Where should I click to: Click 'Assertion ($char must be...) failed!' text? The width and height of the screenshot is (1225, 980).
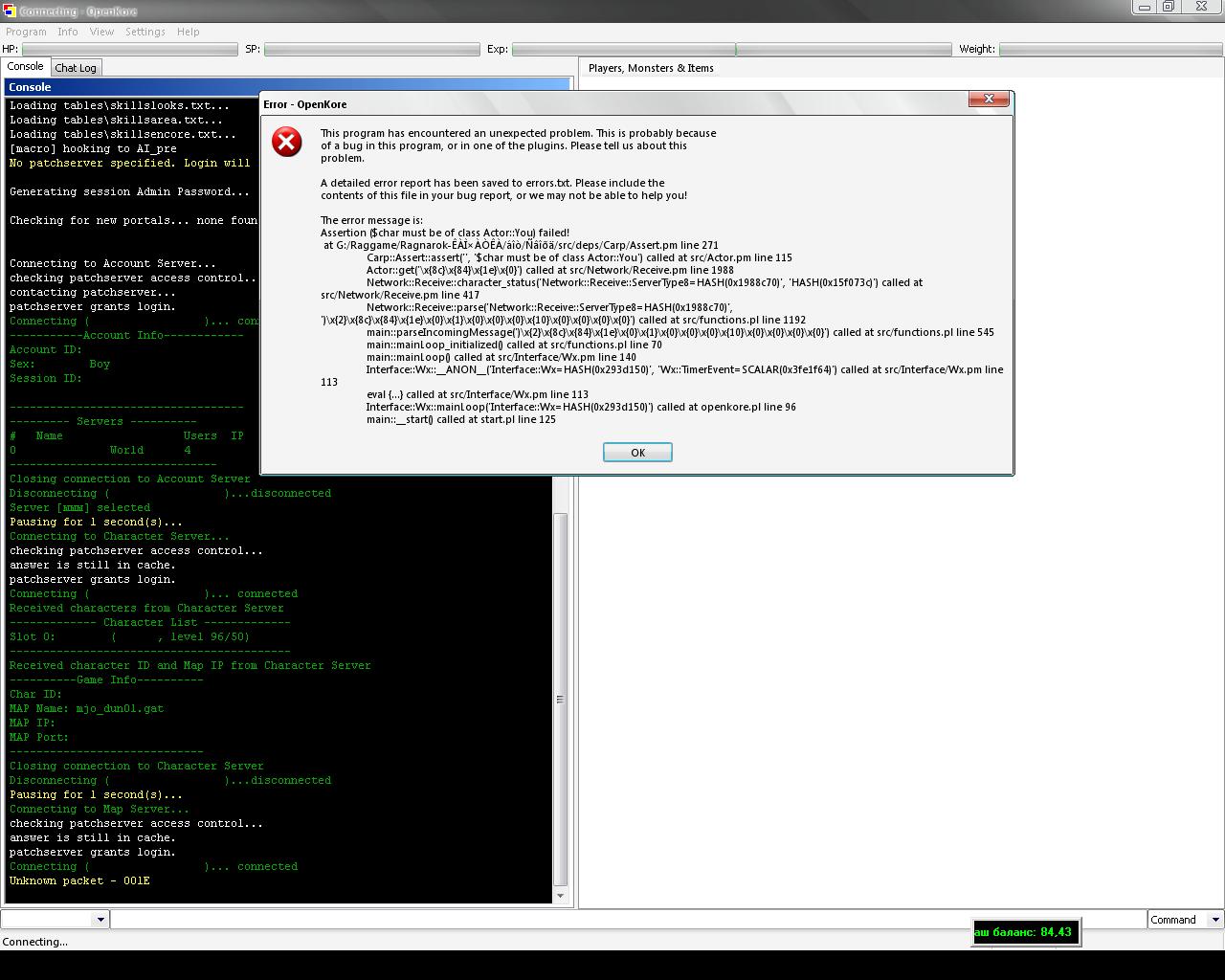445,233
